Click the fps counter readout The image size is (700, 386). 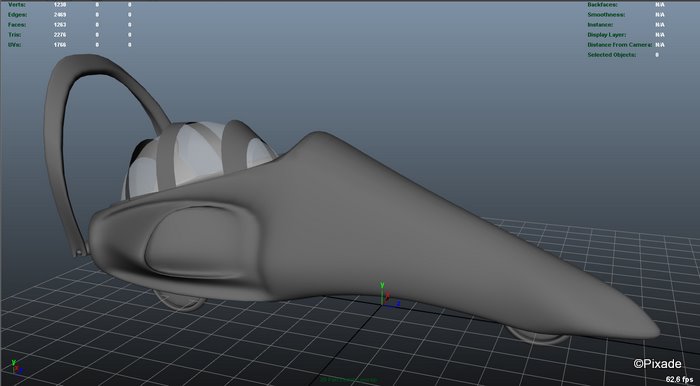click(679, 379)
